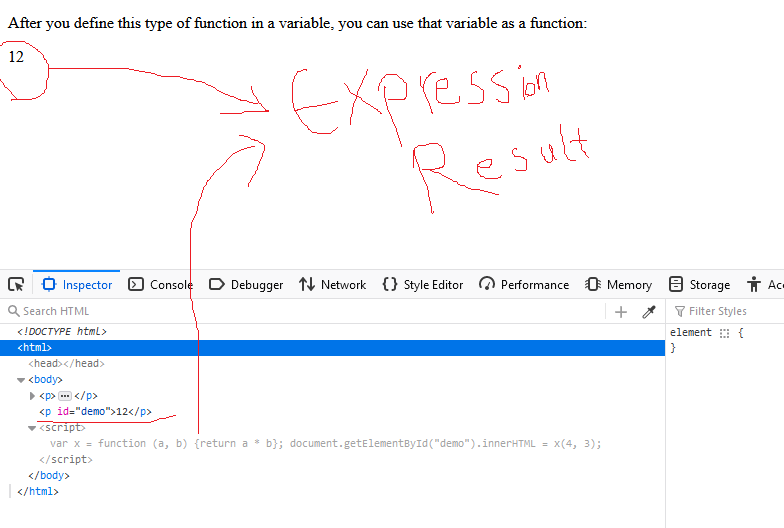Switch to the Console tab
Viewport: 784px width, 528px height.
click(x=160, y=284)
